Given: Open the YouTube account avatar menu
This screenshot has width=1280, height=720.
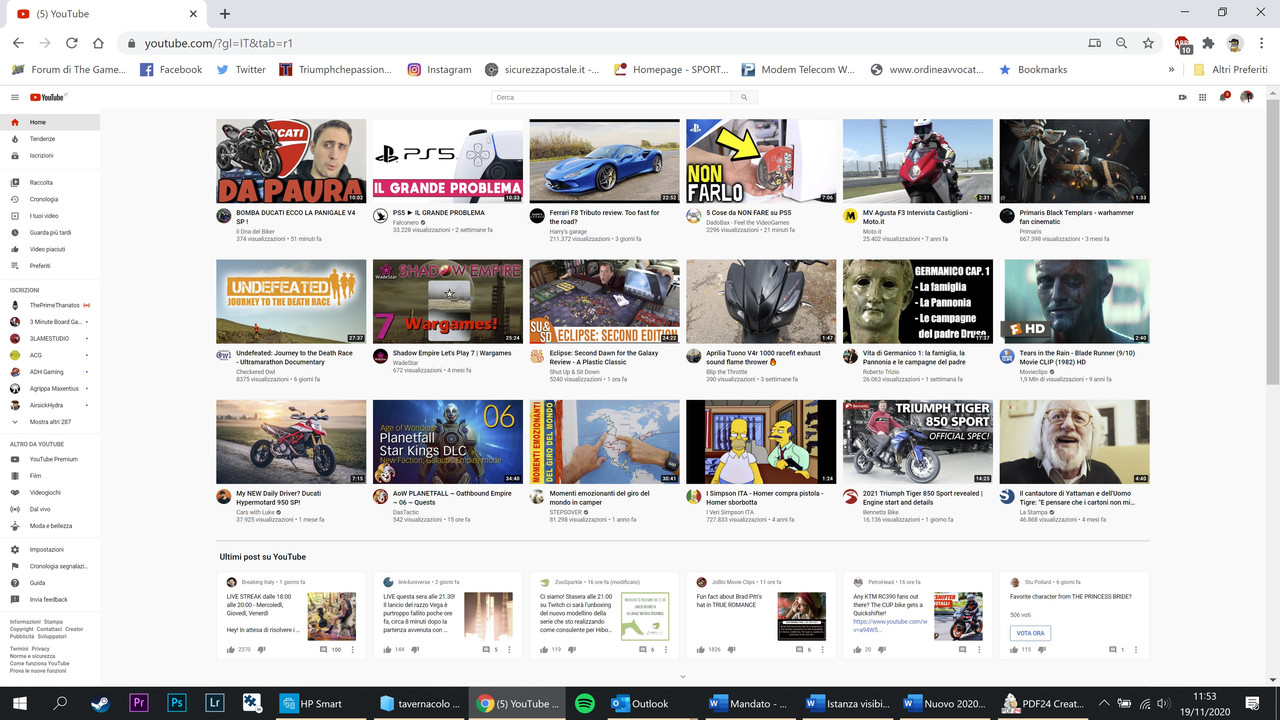Looking at the screenshot, I should 1246,97.
